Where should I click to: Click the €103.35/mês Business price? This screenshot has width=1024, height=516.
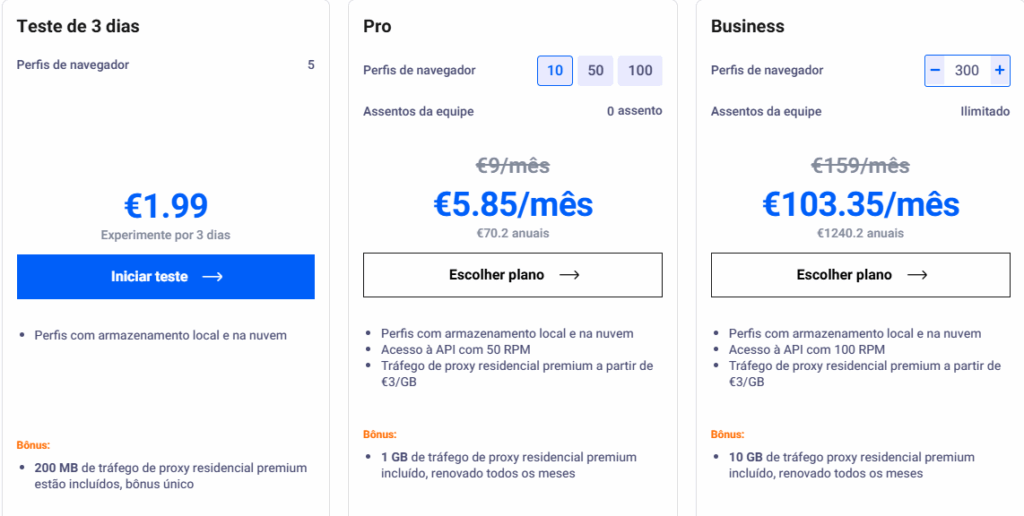[861, 204]
